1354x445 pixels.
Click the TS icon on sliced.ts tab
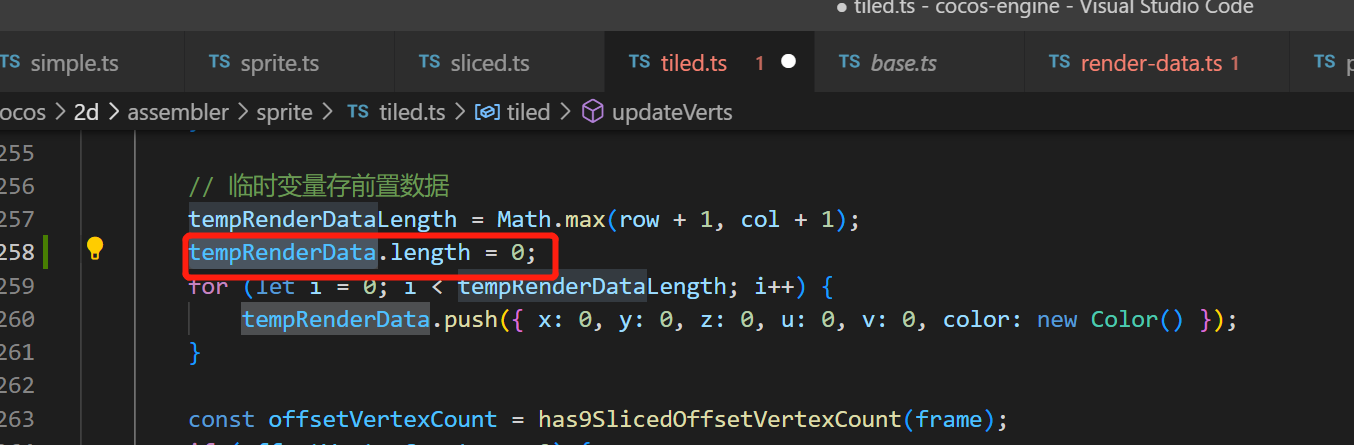pos(430,62)
